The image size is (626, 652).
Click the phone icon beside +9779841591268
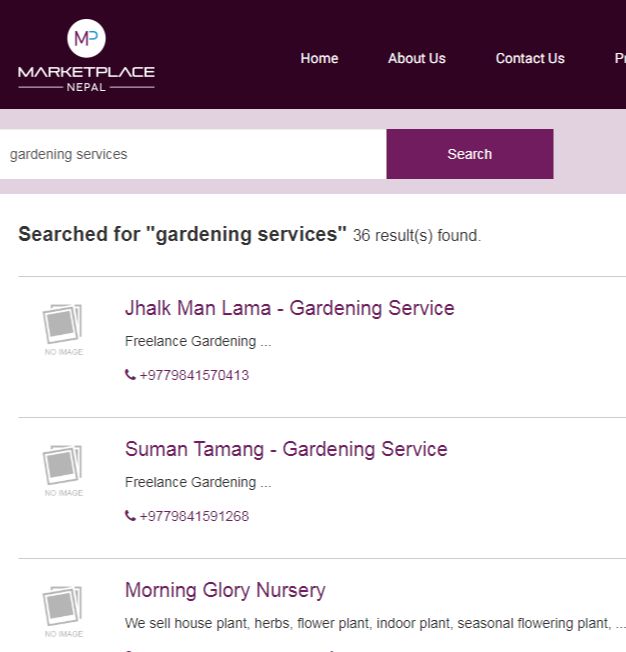coord(130,516)
